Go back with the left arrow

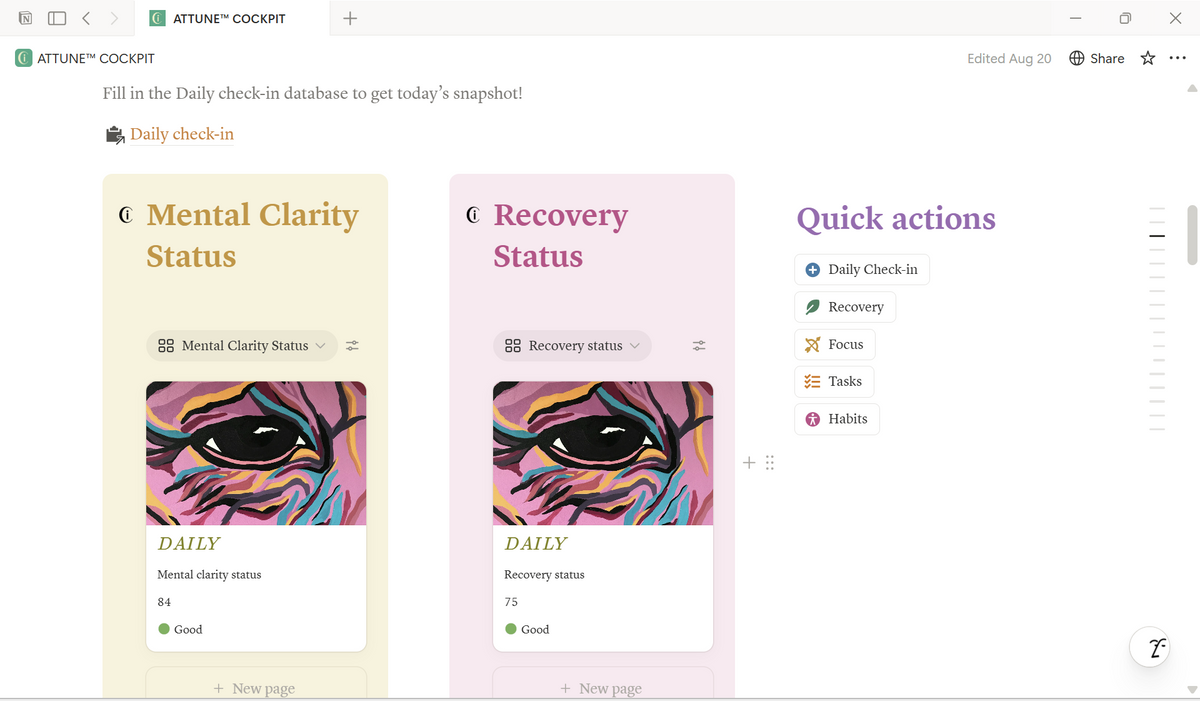tap(86, 18)
